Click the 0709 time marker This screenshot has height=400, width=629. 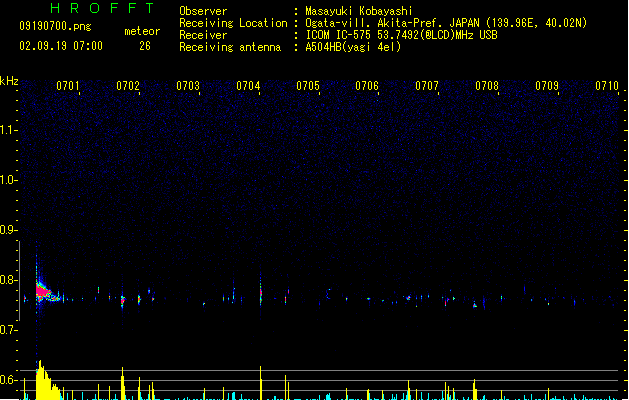point(547,85)
